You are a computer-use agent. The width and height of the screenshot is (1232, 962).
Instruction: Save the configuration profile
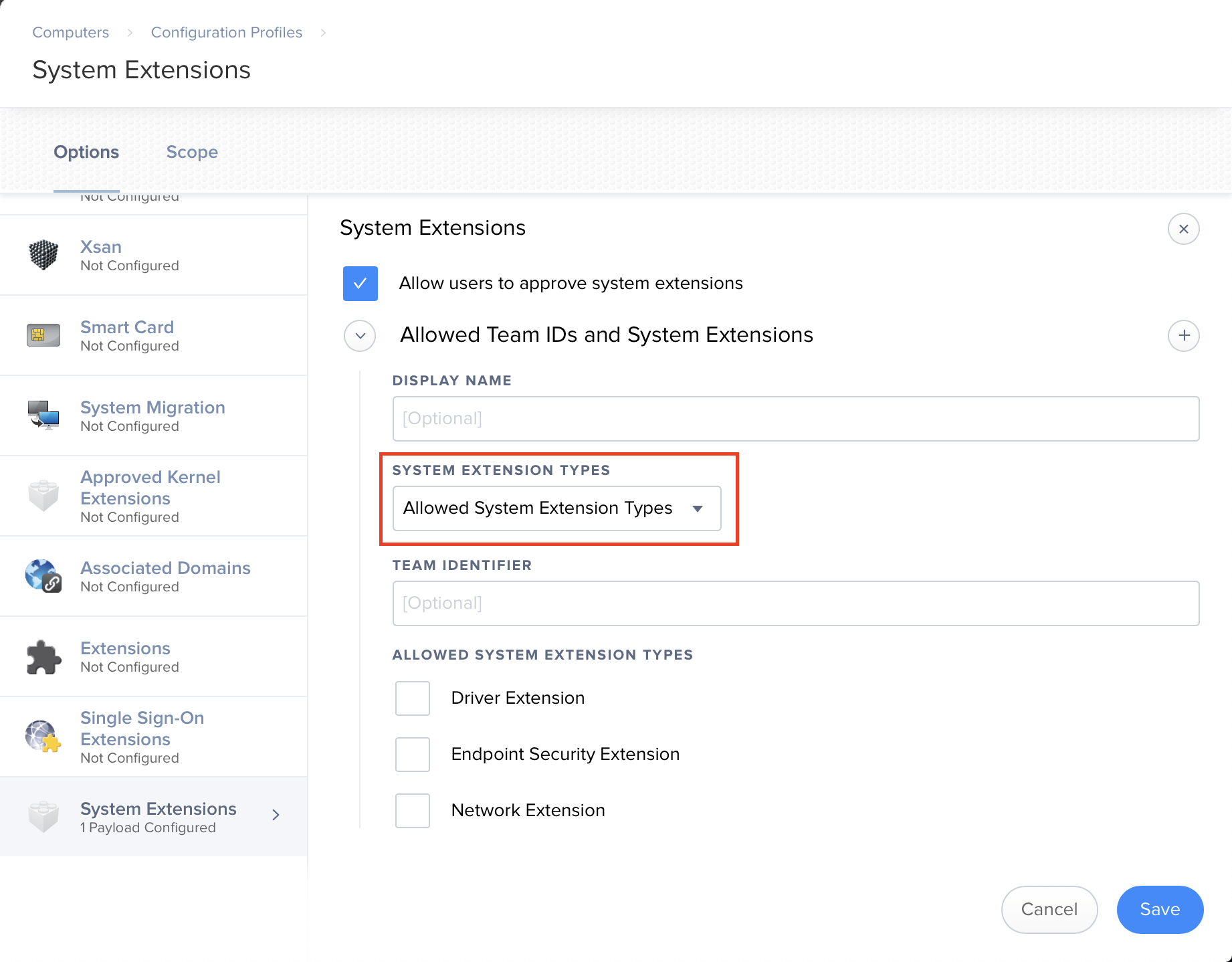[x=1160, y=909]
